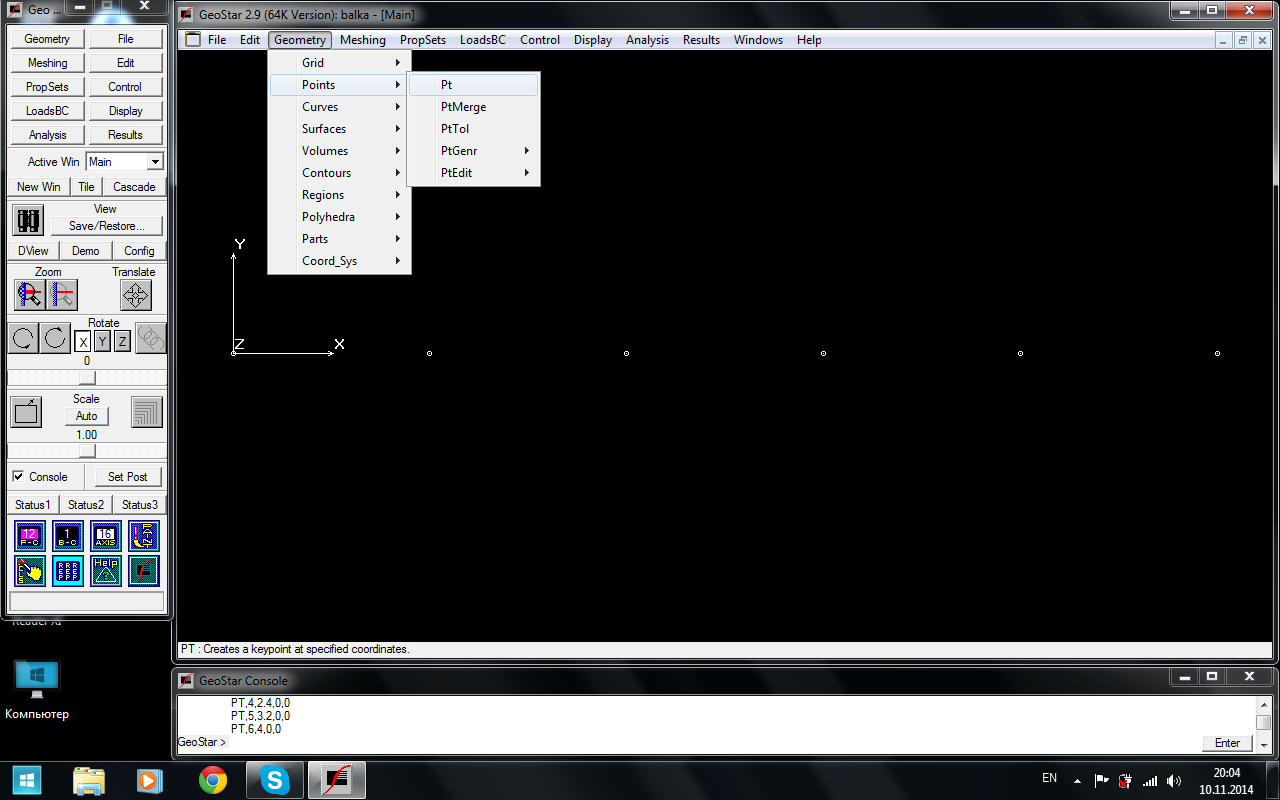Screen dimensions: 1280x800
Task: Open Windows Explorer from taskbar
Action: click(89, 780)
